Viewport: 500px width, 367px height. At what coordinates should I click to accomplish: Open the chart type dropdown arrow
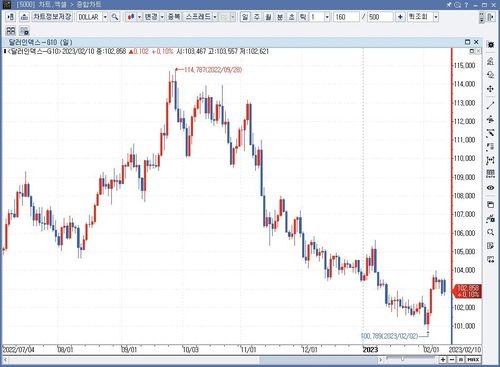click(139, 17)
